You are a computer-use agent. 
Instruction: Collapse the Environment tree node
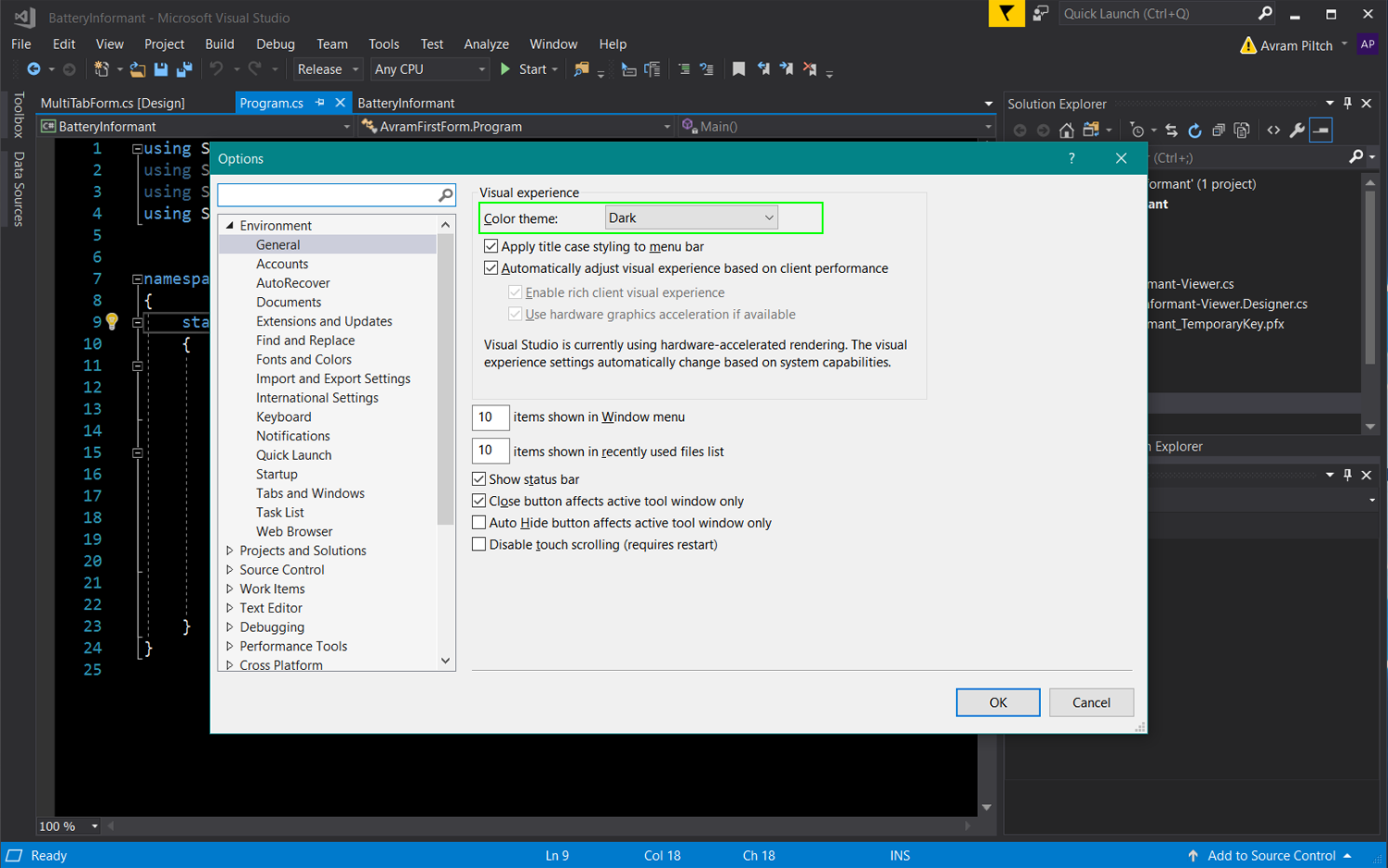pos(229,225)
